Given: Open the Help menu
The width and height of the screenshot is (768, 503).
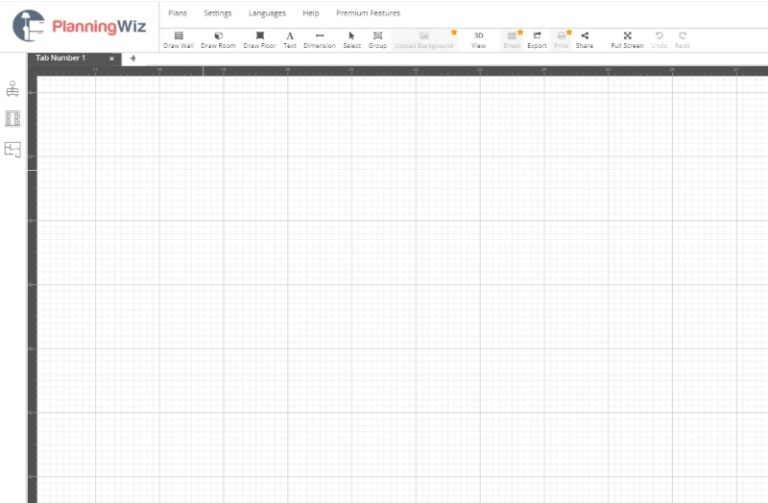Looking at the screenshot, I should click(311, 13).
